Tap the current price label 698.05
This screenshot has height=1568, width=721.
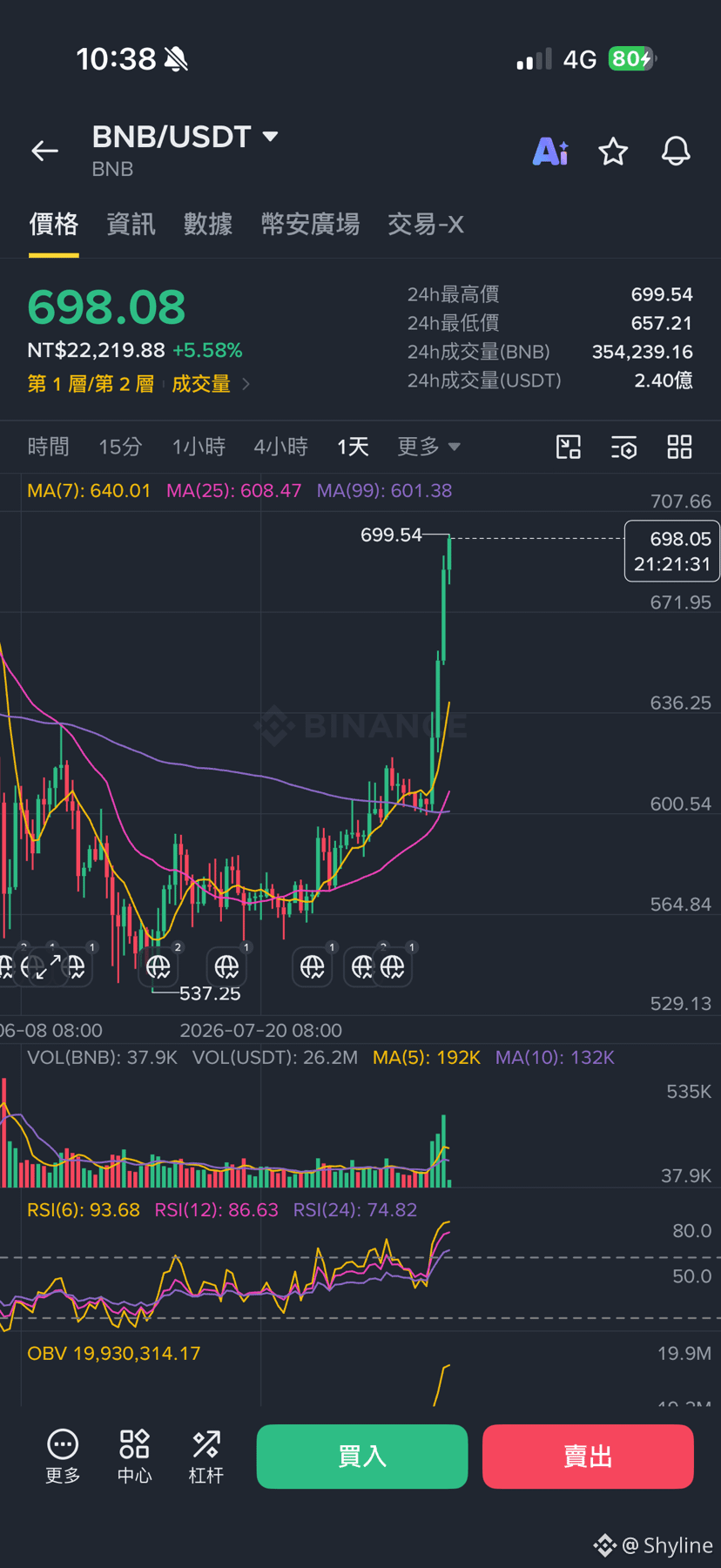672,551
